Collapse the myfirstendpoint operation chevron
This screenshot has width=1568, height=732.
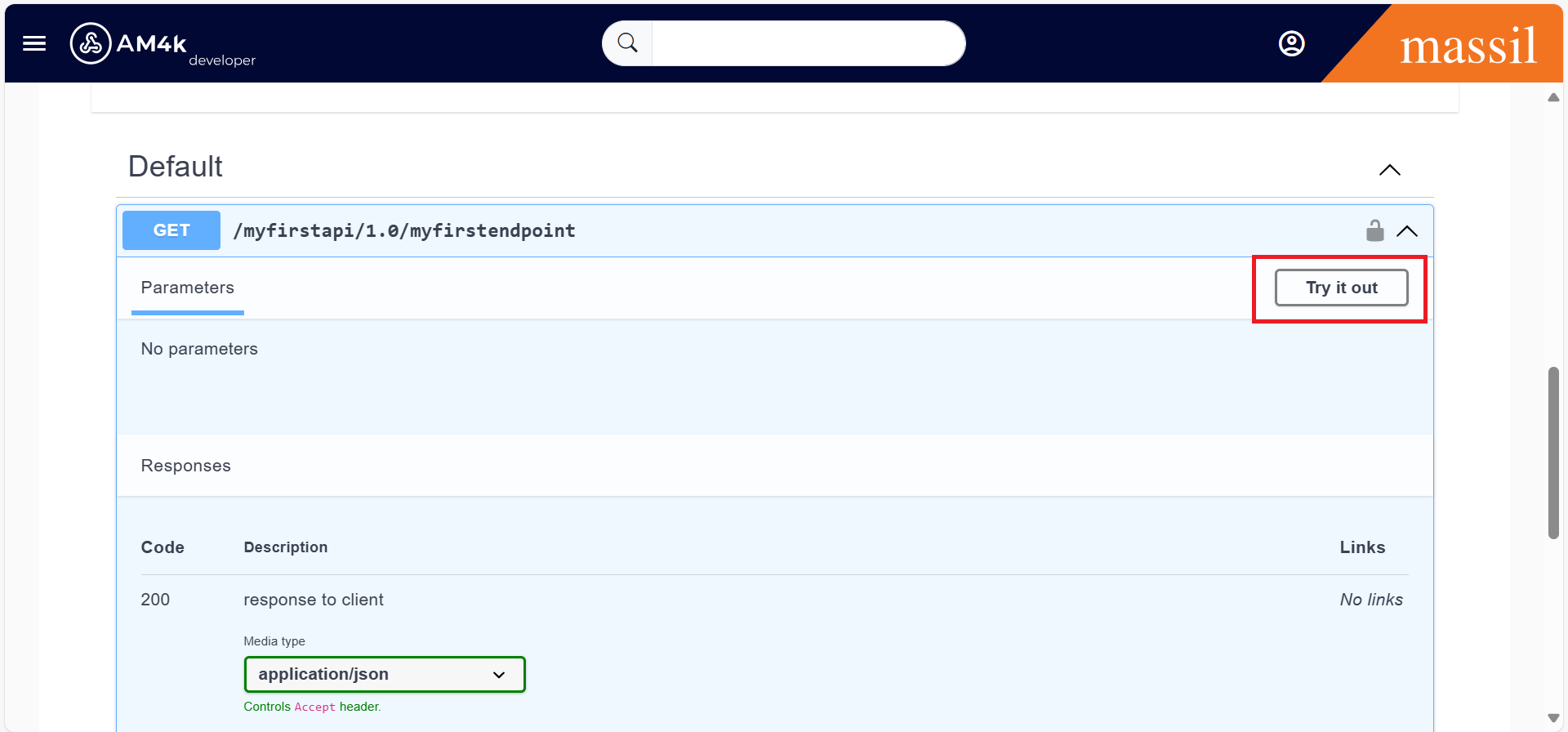pos(1407,231)
